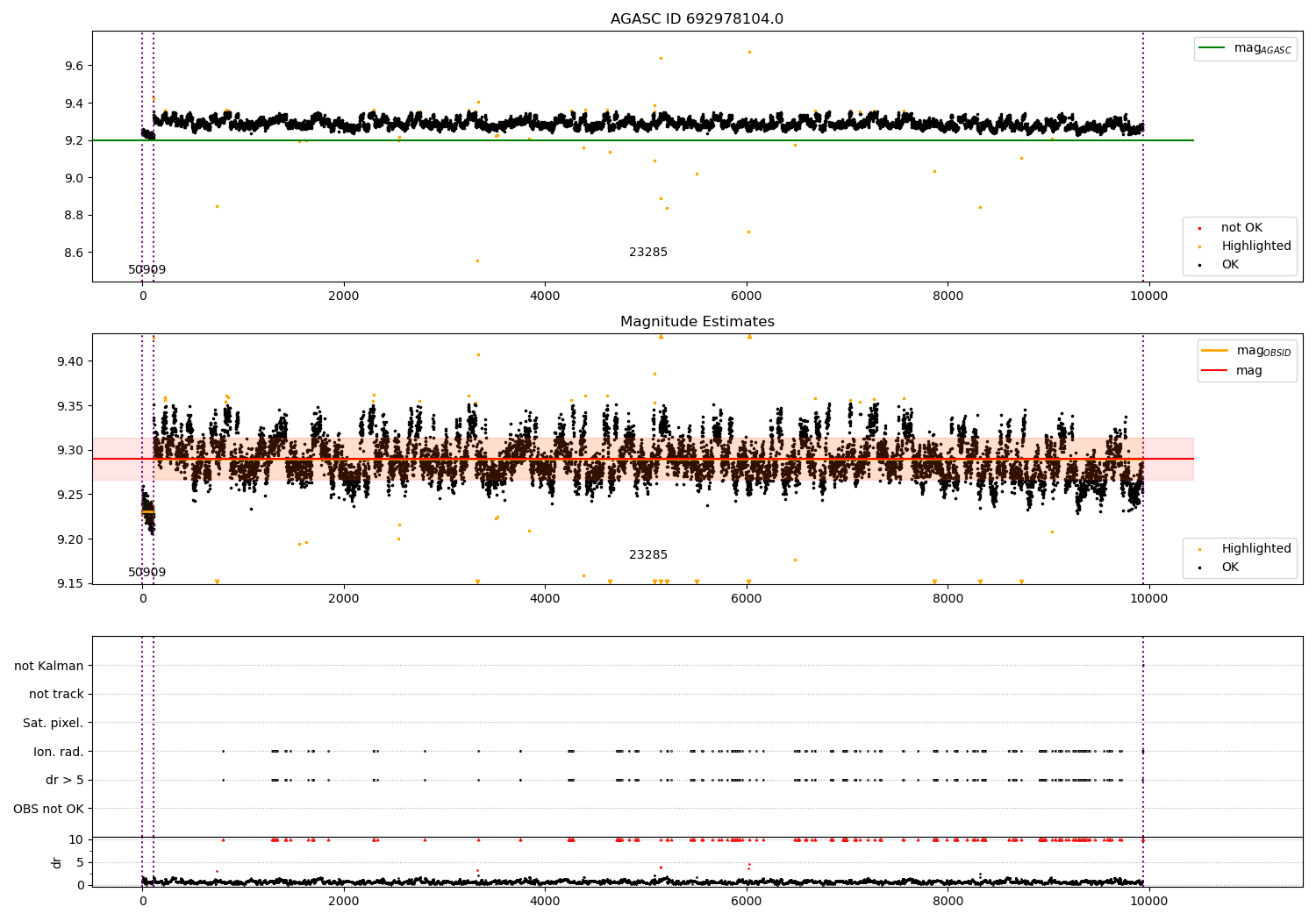Click the '9.2' y-tick in top plot
The width and height of the screenshot is (1316, 921).
coord(74,141)
